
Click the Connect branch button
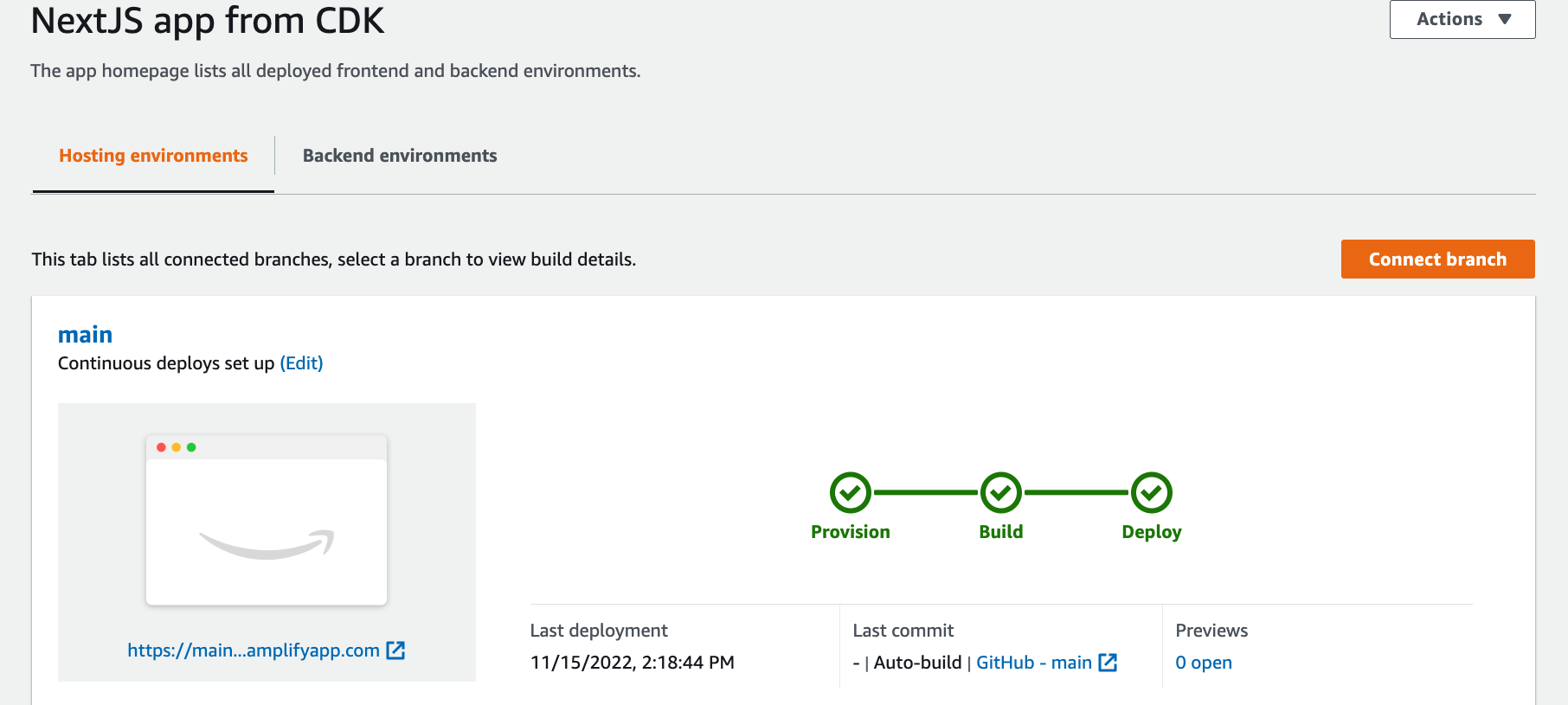click(x=1436, y=259)
